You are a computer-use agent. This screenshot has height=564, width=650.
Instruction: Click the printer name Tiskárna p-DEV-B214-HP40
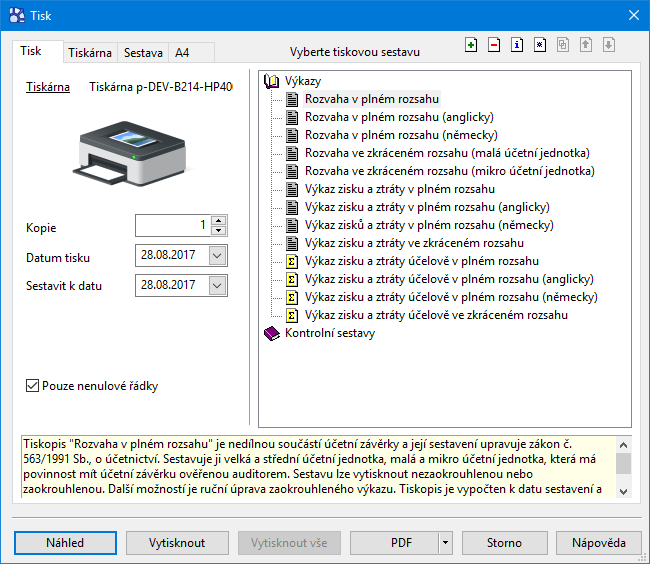160,87
